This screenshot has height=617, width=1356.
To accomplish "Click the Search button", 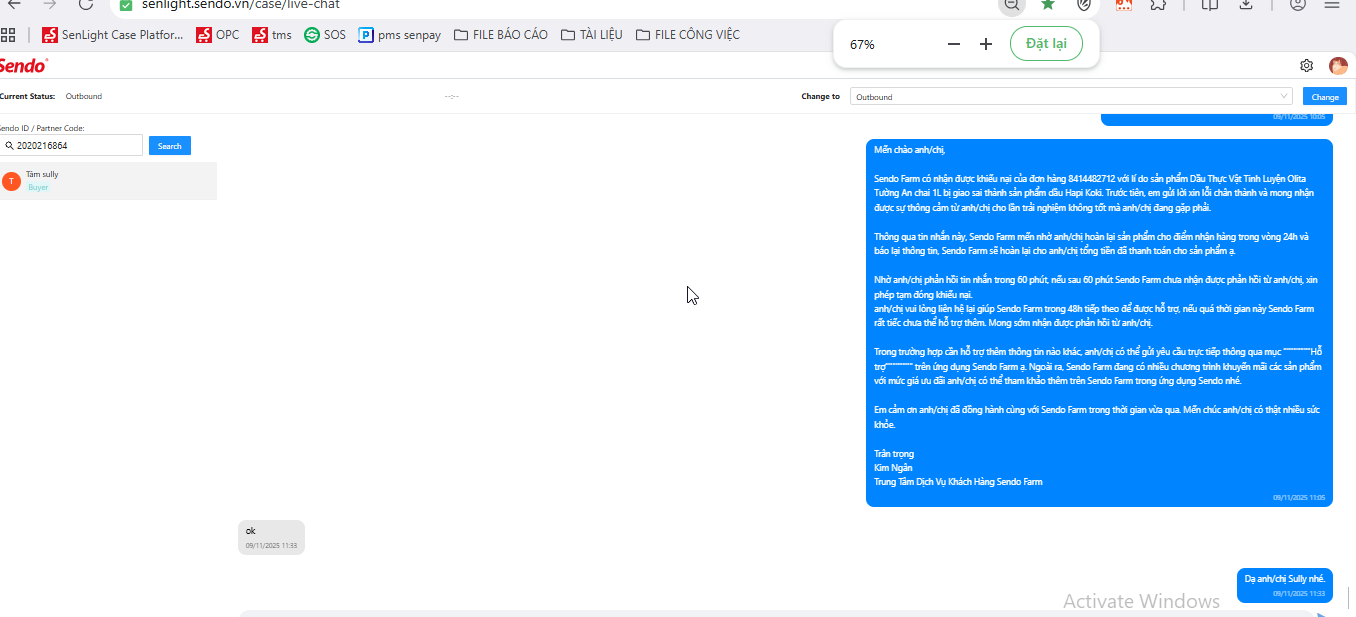I will coord(170,146).
